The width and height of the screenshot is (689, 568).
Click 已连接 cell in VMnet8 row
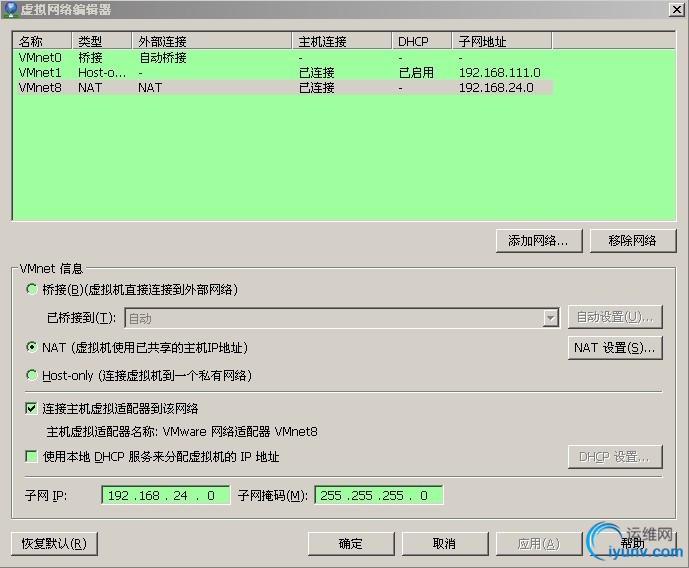click(x=317, y=87)
